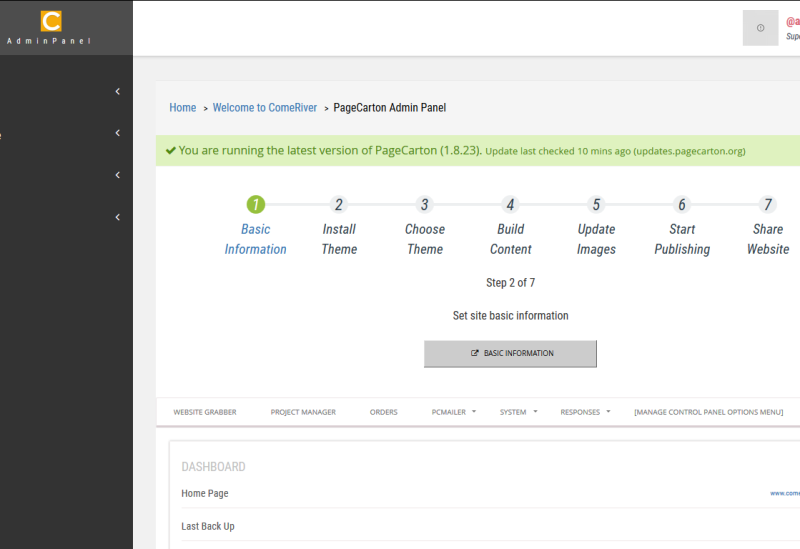800x549 pixels.
Task: Click the Build Content step label
Action: click(x=511, y=239)
